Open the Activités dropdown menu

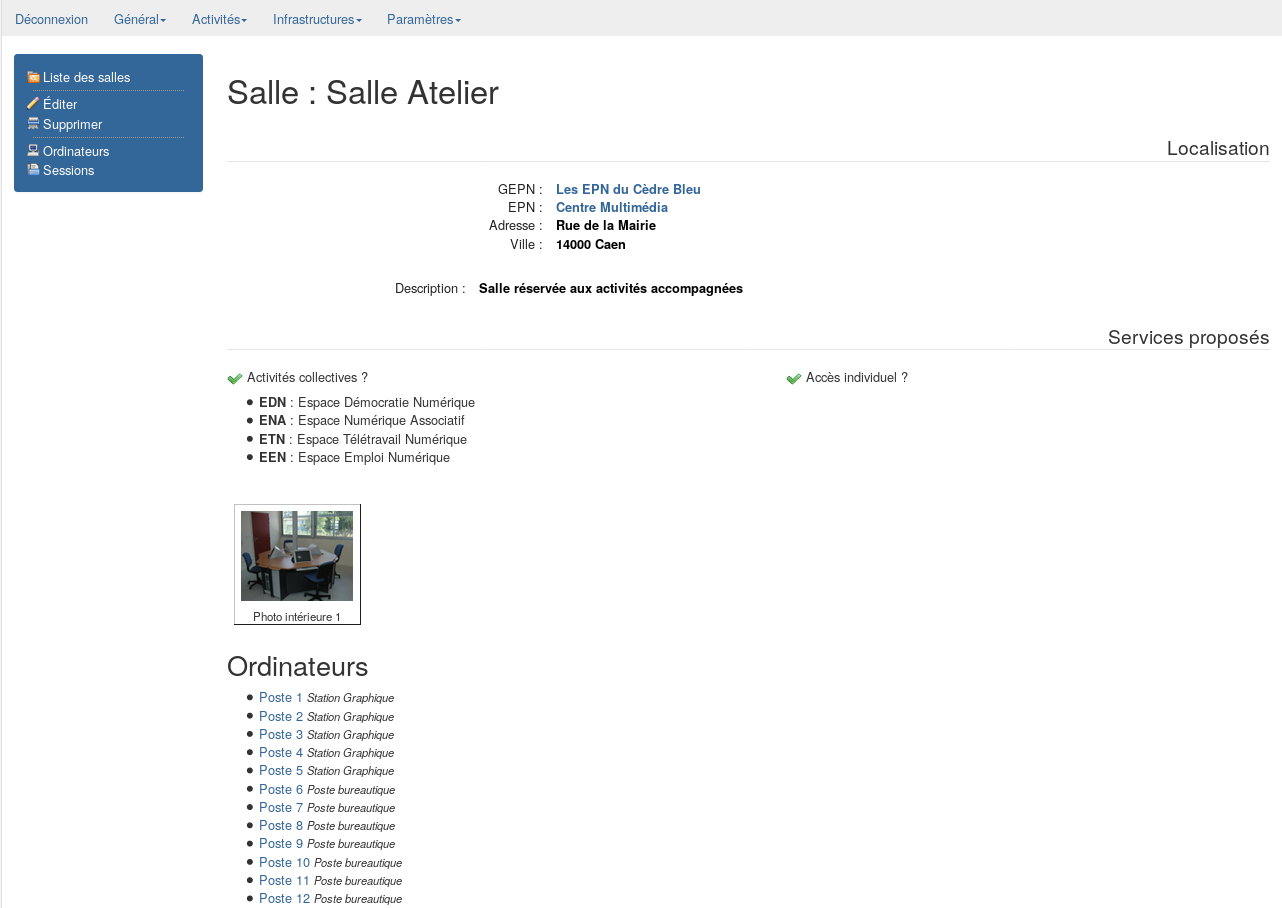point(219,19)
